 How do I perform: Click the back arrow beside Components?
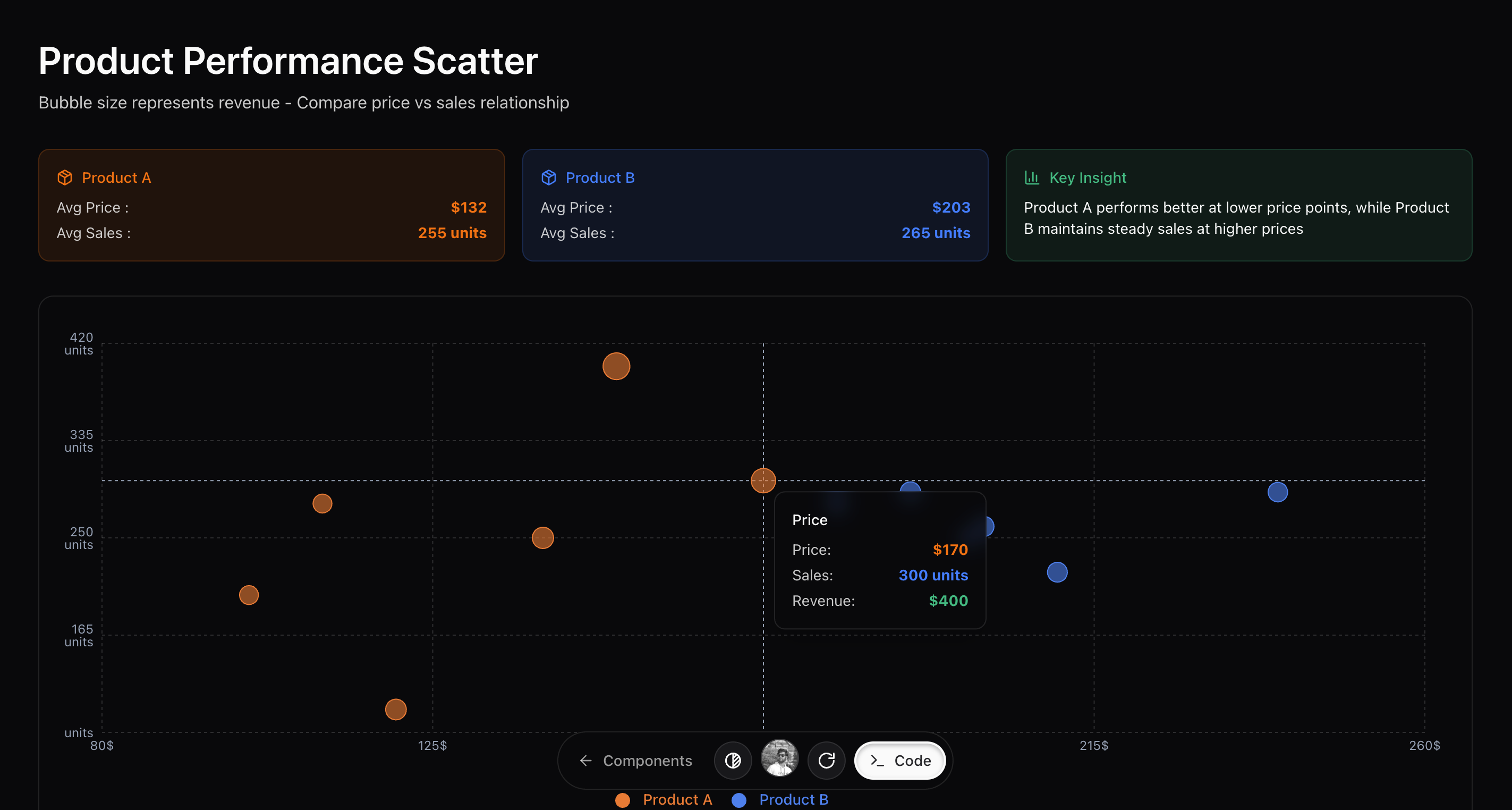[x=585, y=761]
